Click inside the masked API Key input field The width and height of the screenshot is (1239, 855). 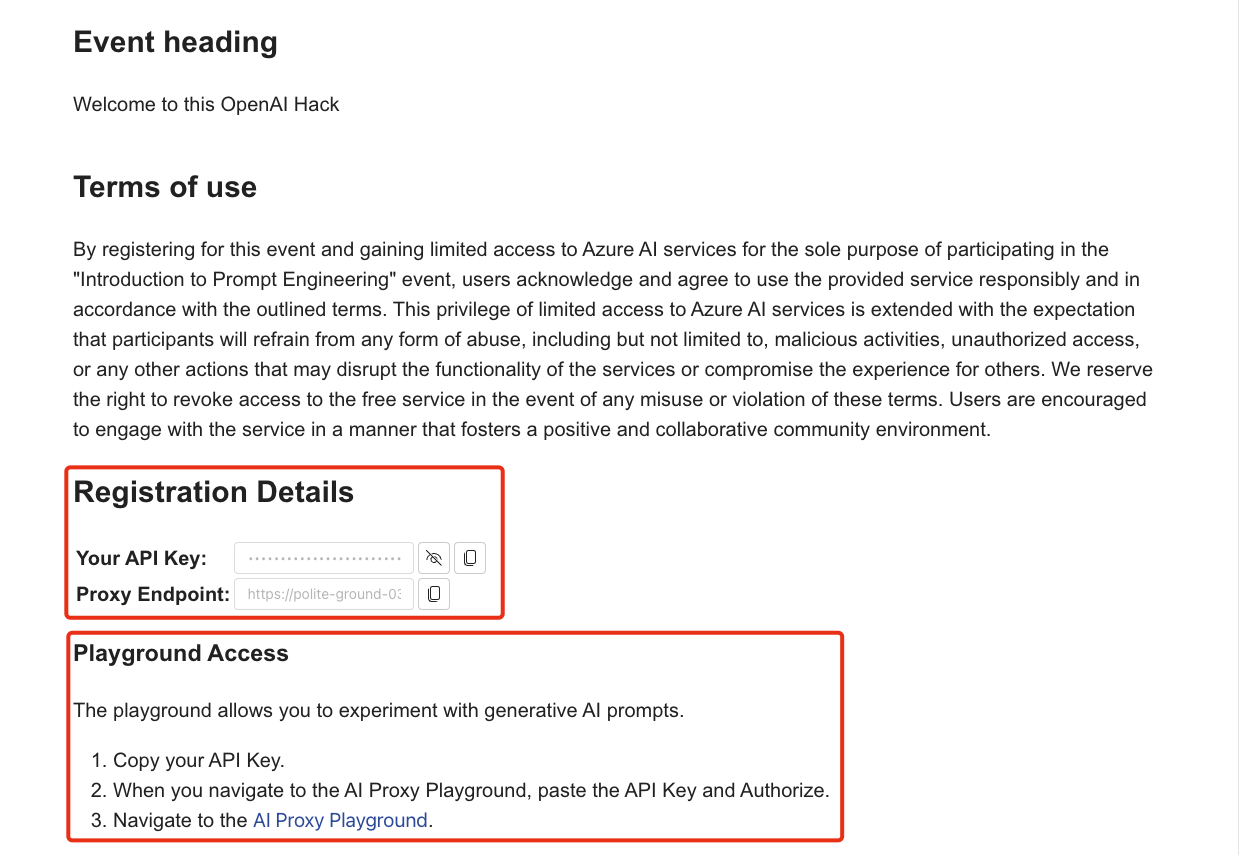pos(323,557)
